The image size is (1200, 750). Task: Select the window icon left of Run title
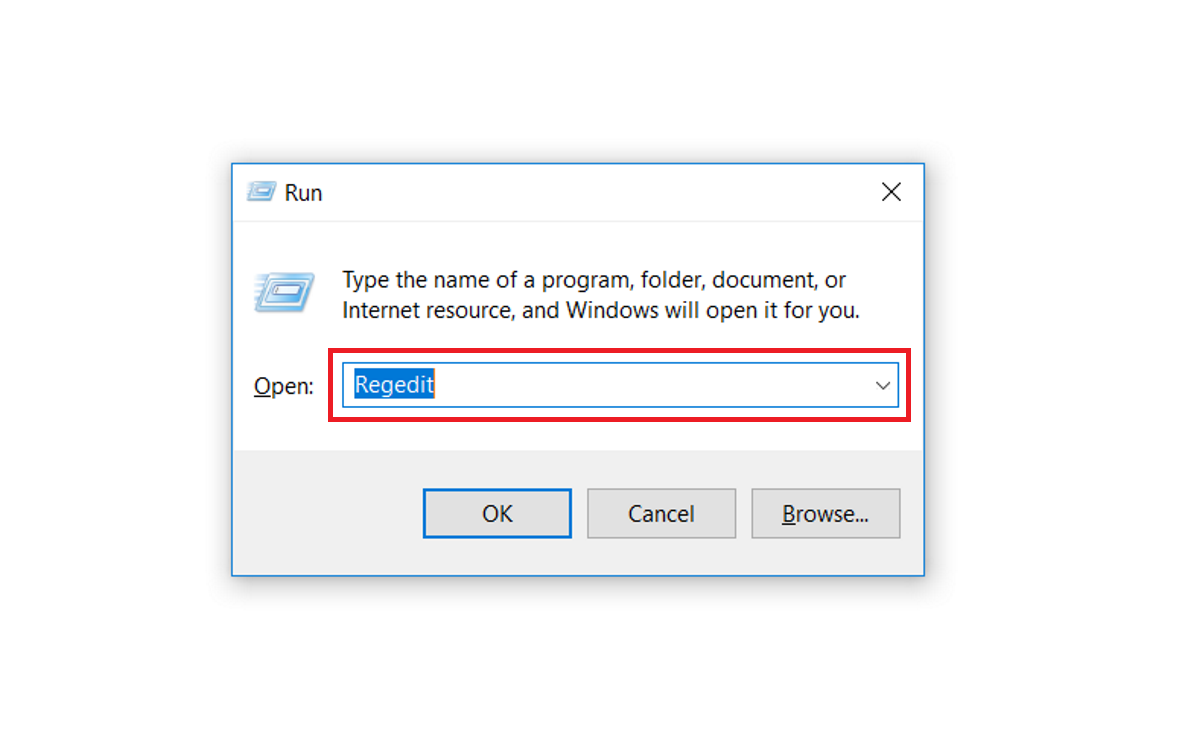point(260,191)
